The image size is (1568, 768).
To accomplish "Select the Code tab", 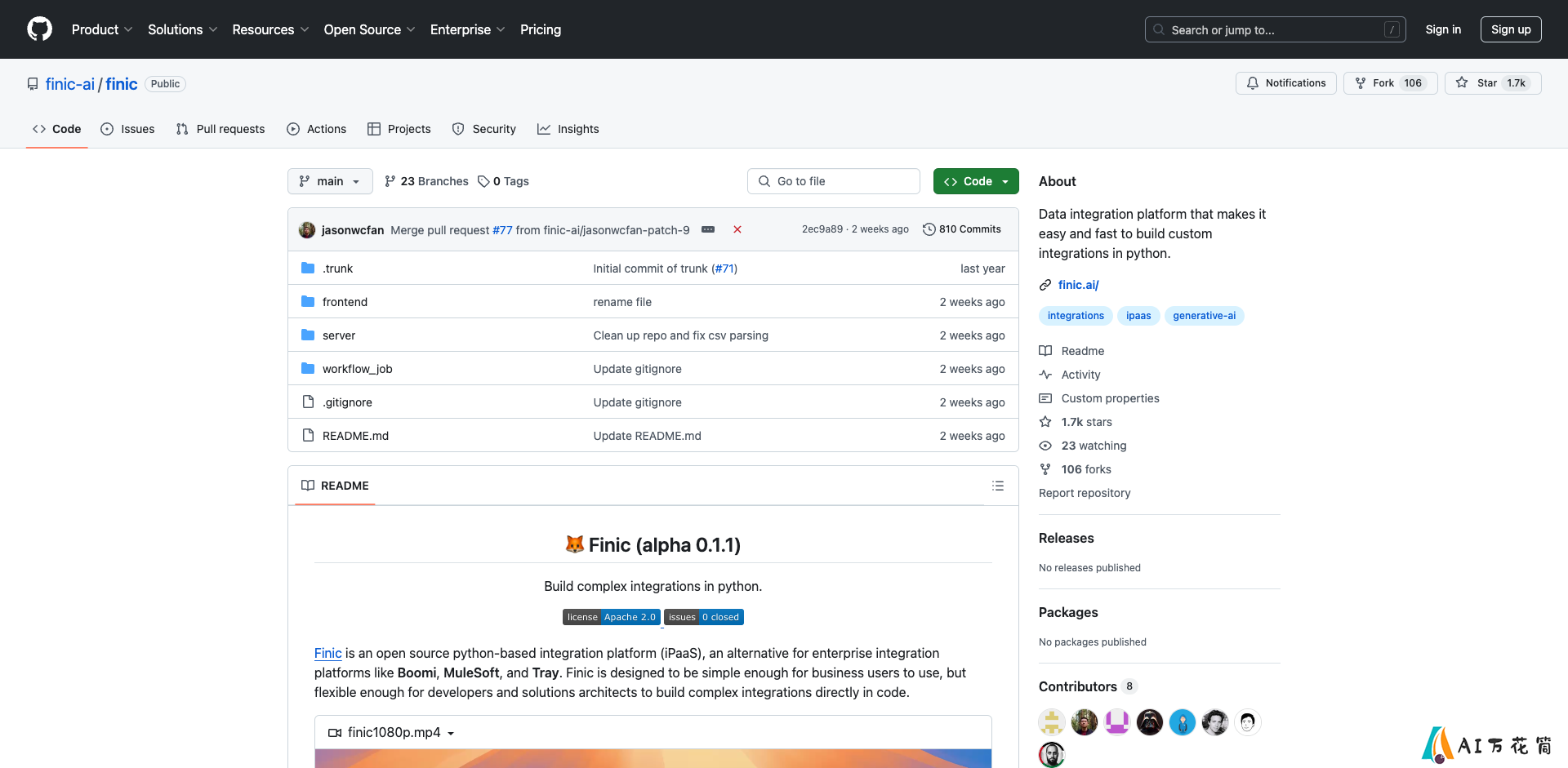I will [57, 129].
